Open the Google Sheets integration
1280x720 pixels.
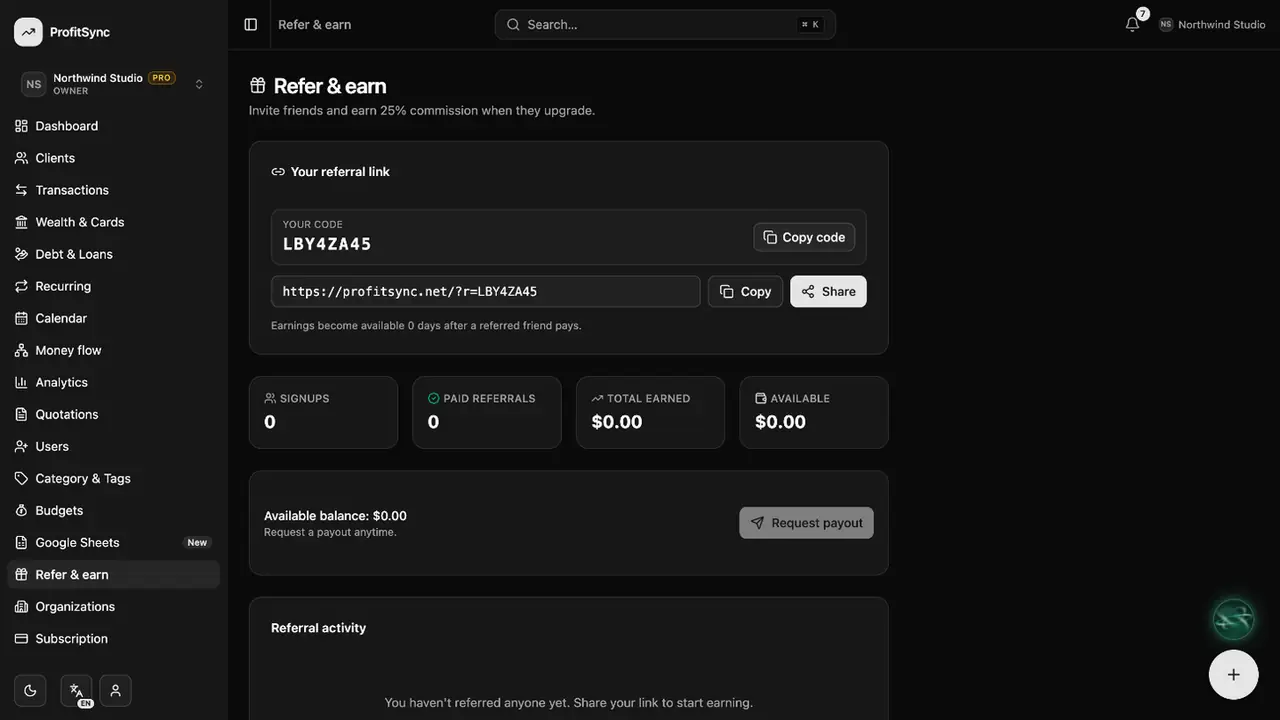click(114, 542)
